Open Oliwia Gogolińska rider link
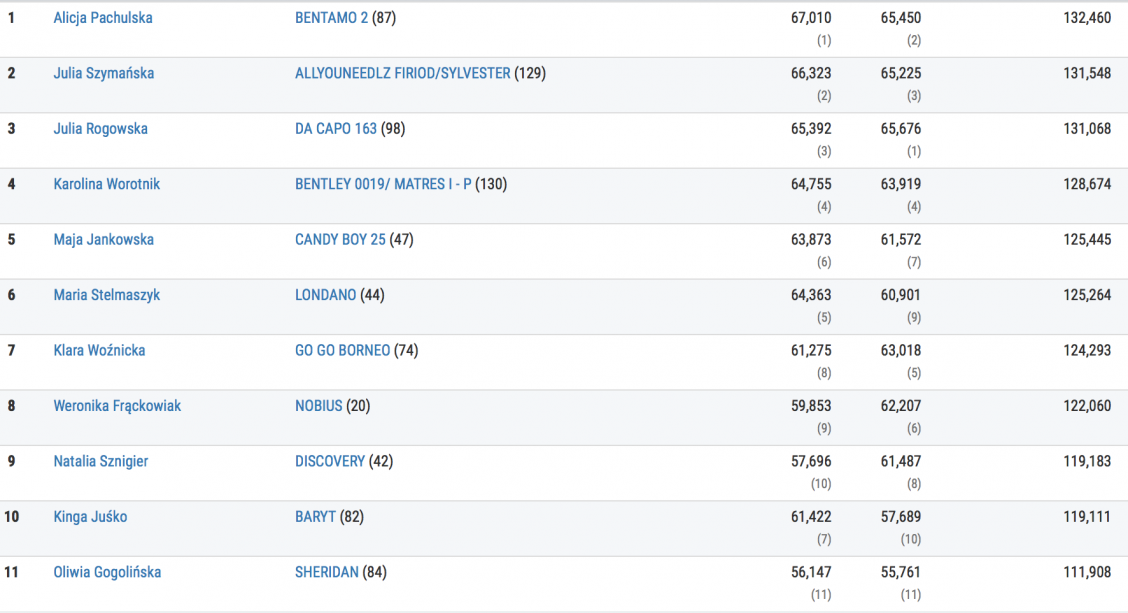The image size is (1128, 613). point(107,572)
